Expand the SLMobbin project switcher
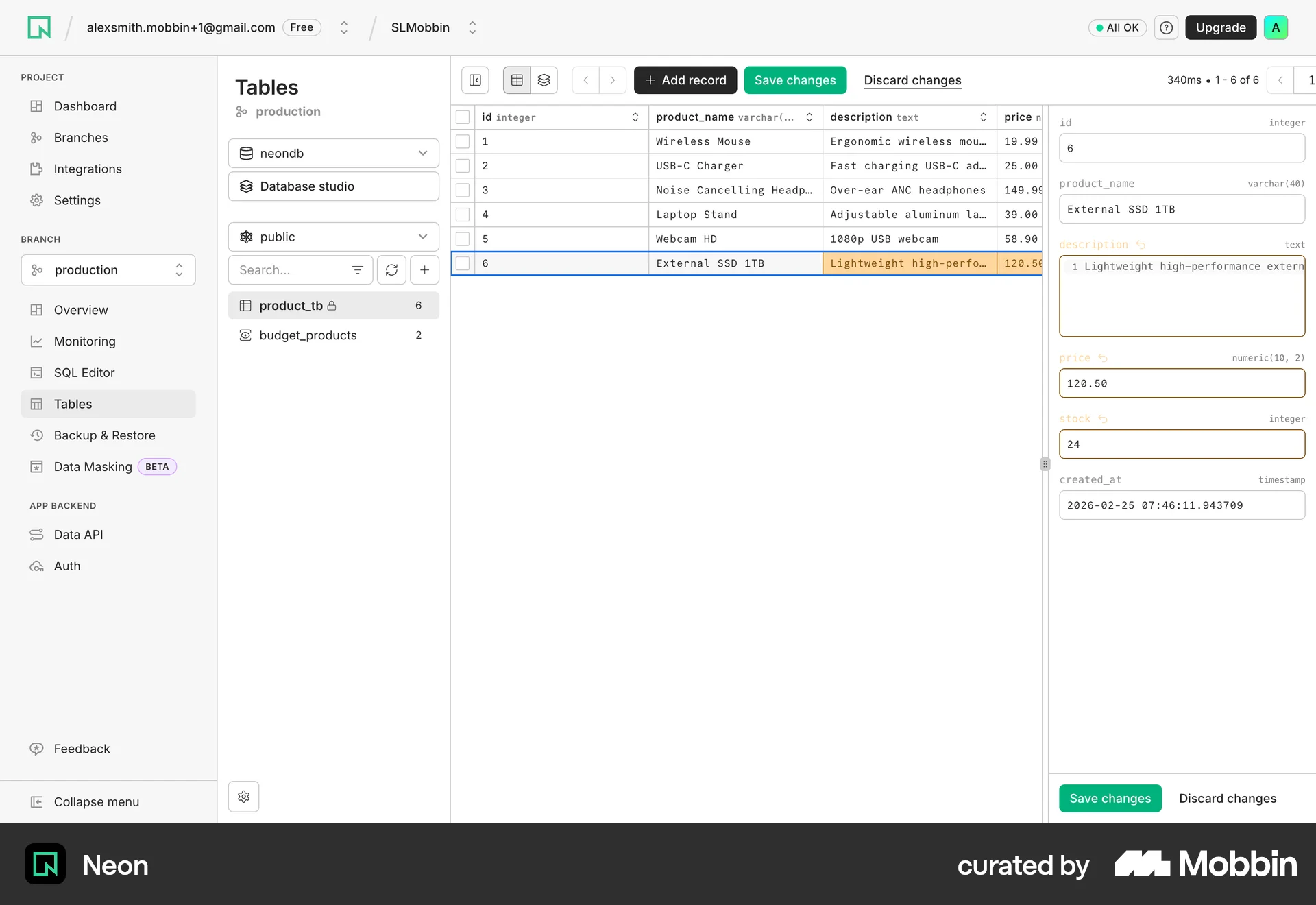This screenshot has height=905, width=1316. [x=472, y=27]
